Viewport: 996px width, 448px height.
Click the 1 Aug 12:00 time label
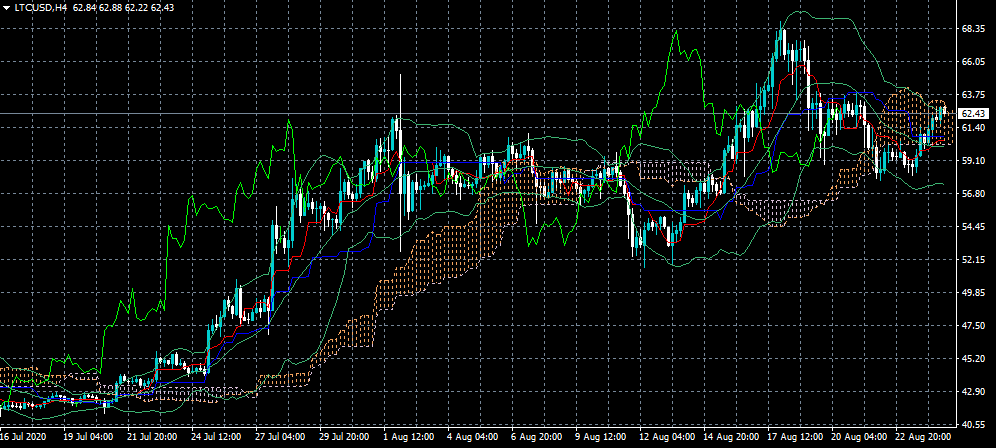click(409, 437)
